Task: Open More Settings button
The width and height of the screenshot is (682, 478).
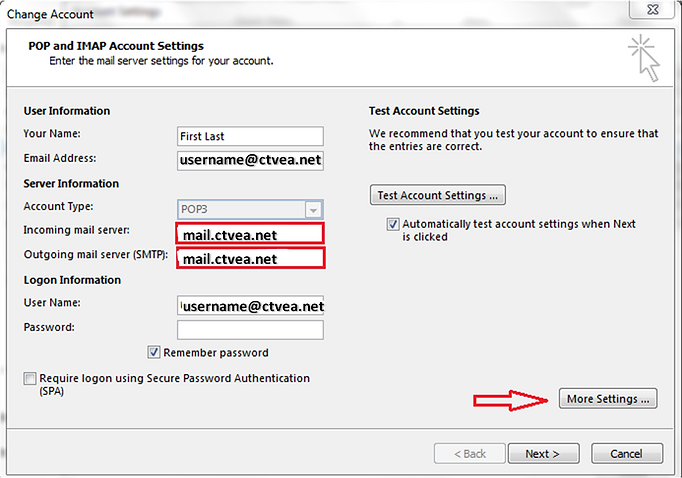Action: click(608, 399)
